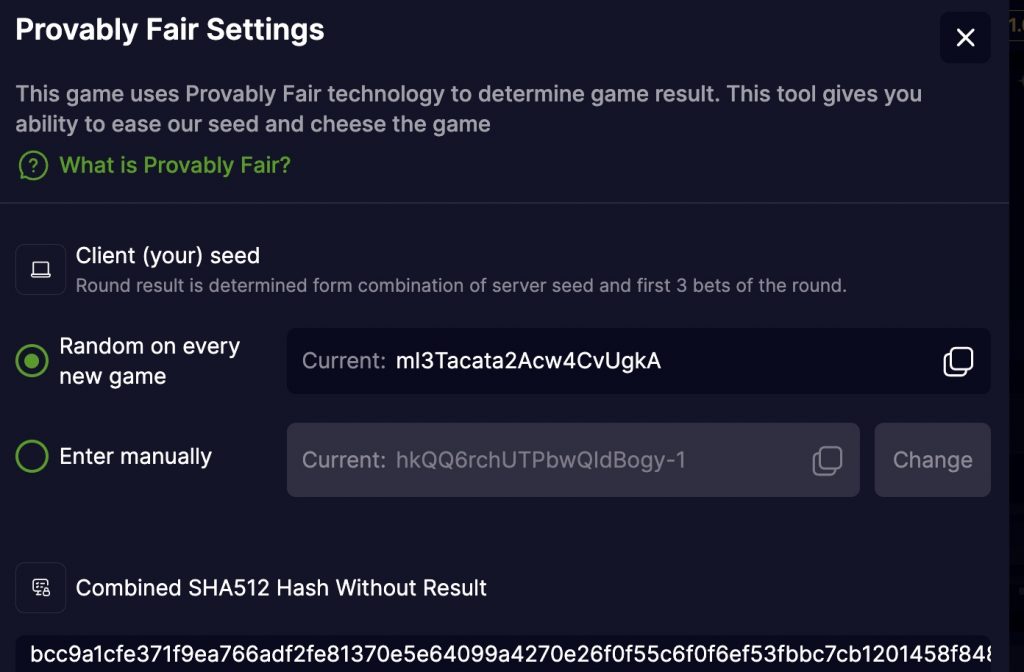1024x672 pixels.
Task: Click the Enter manually label text
Action: (x=135, y=456)
